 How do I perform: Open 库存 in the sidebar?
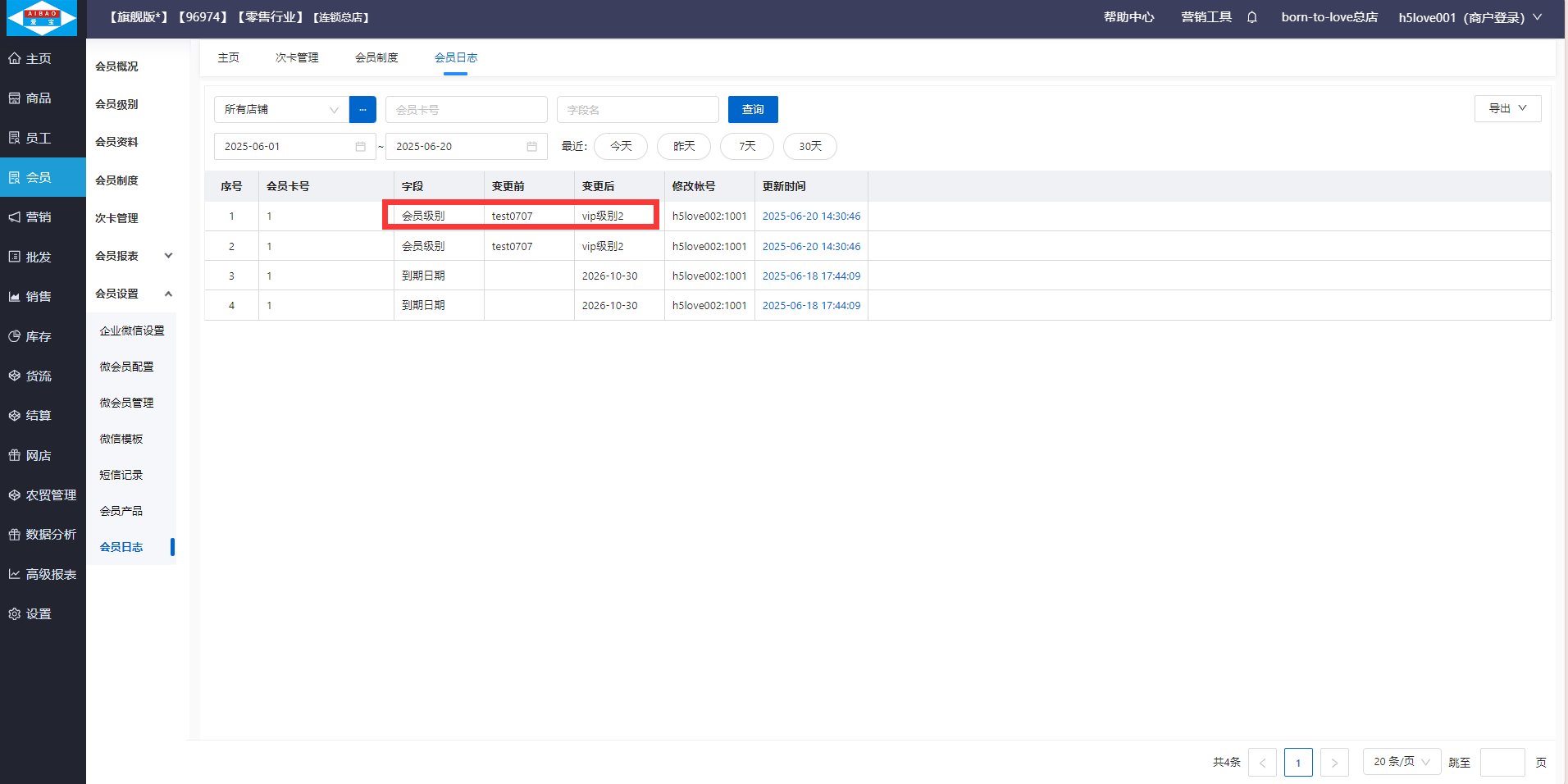[39, 336]
